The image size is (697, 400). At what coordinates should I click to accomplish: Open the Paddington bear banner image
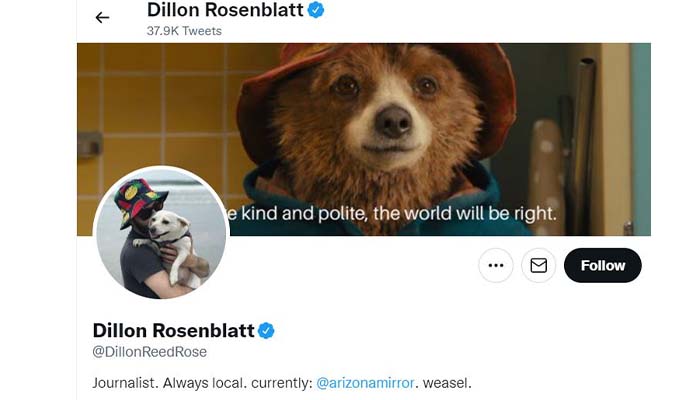click(364, 139)
